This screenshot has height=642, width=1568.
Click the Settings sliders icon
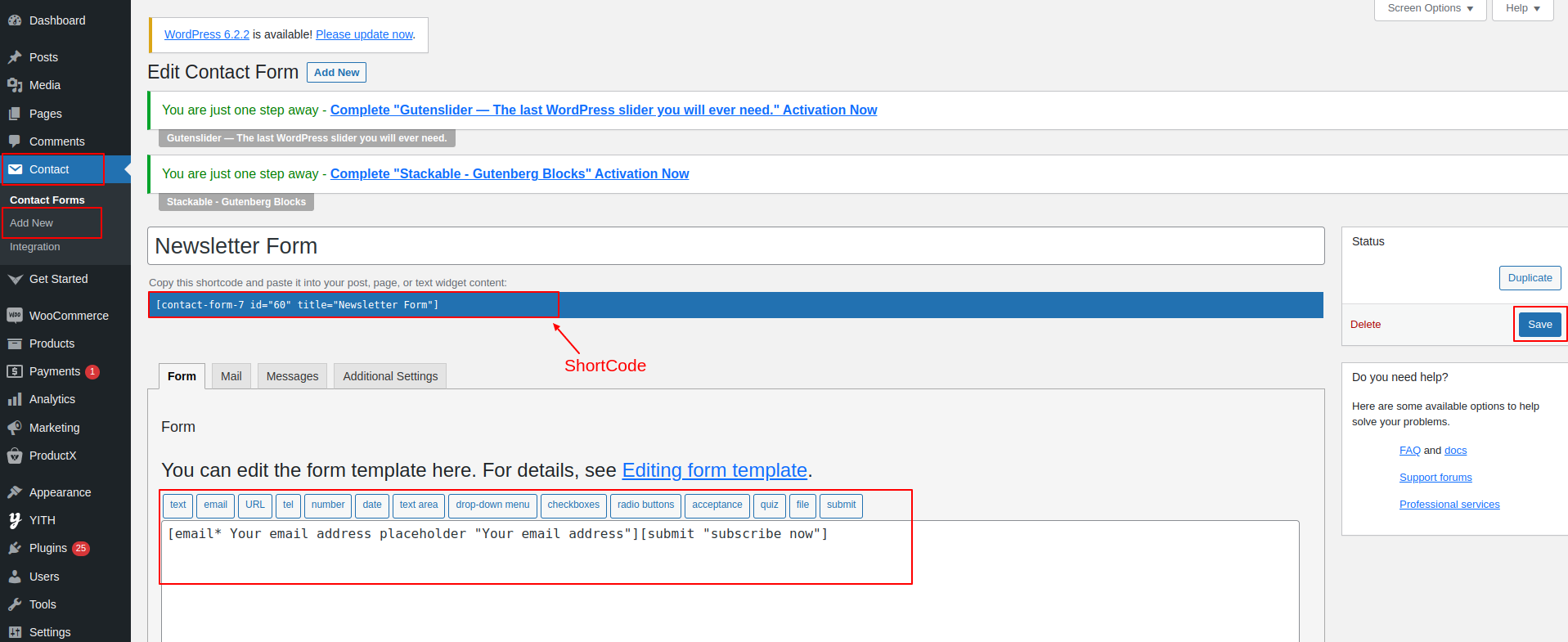[x=15, y=632]
